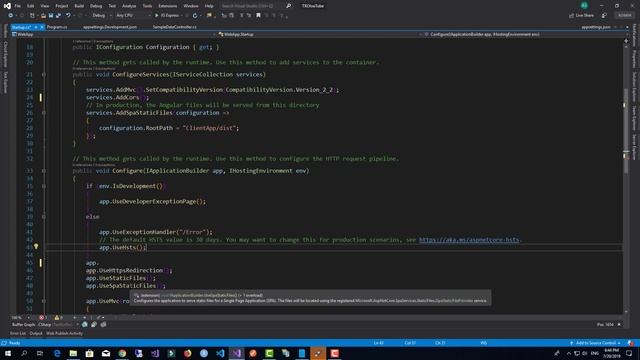Open Task View on taskbar

point(40,353)
